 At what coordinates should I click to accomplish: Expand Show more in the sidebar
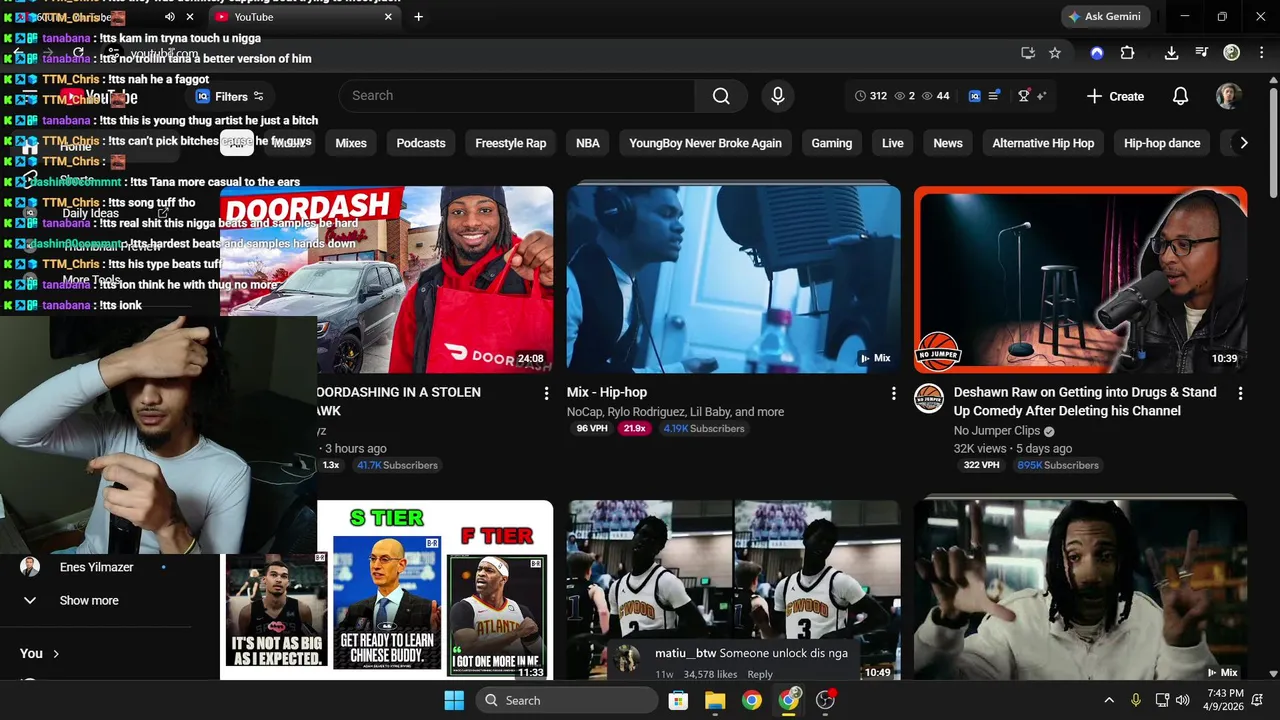click(x=88, y=601)
